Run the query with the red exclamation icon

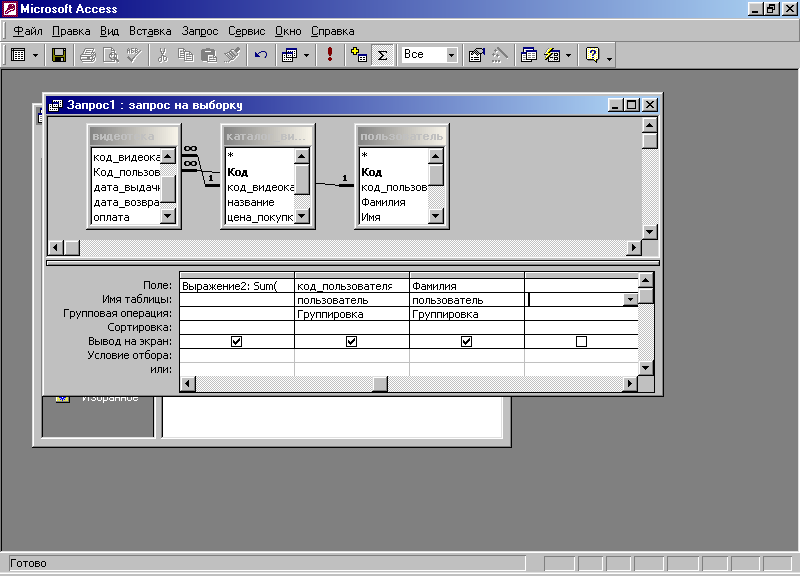click(x=330, y=55)
